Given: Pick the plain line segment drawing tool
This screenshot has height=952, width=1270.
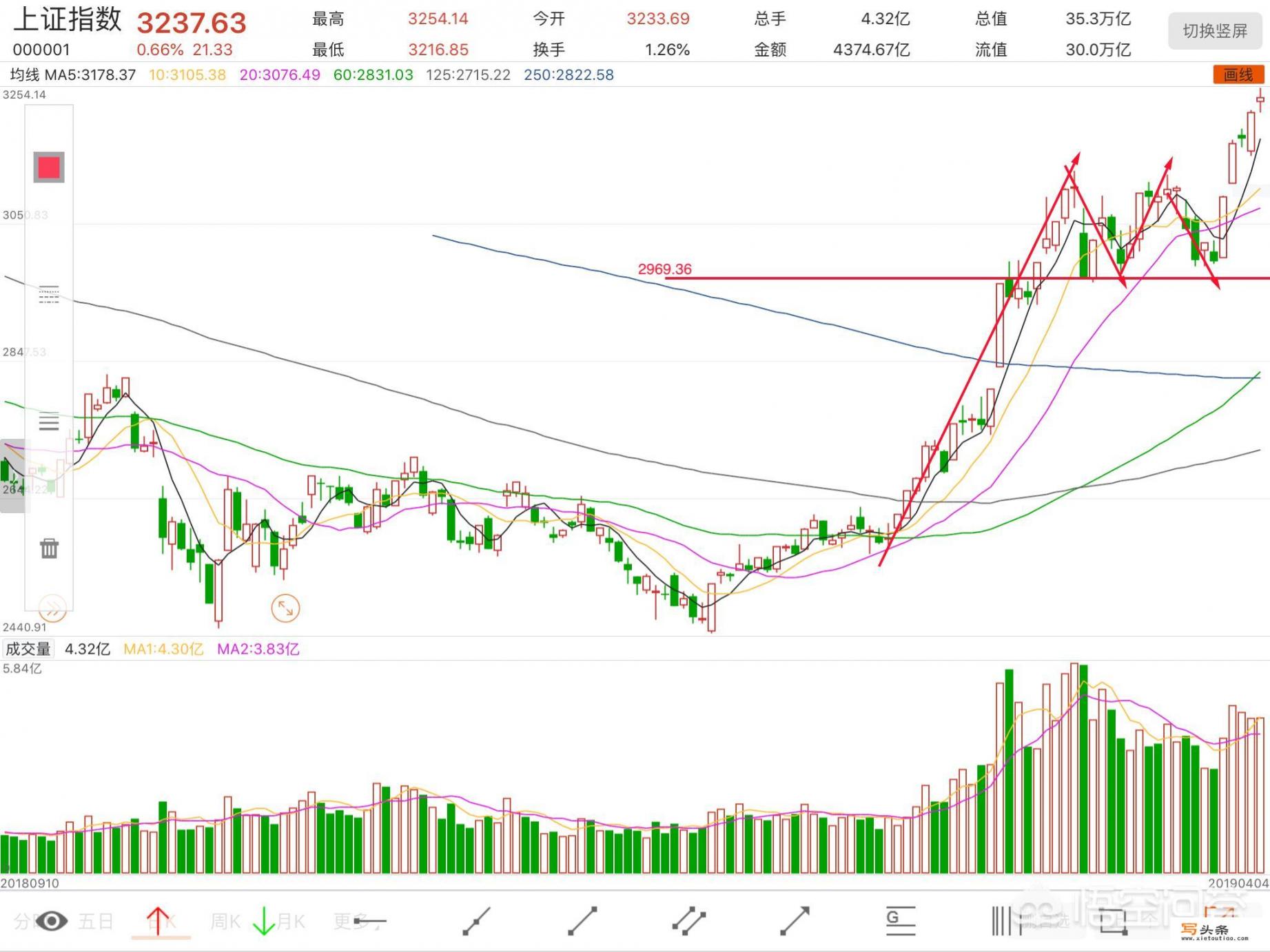Looking at the screenshot, I should tap(582, 921).
